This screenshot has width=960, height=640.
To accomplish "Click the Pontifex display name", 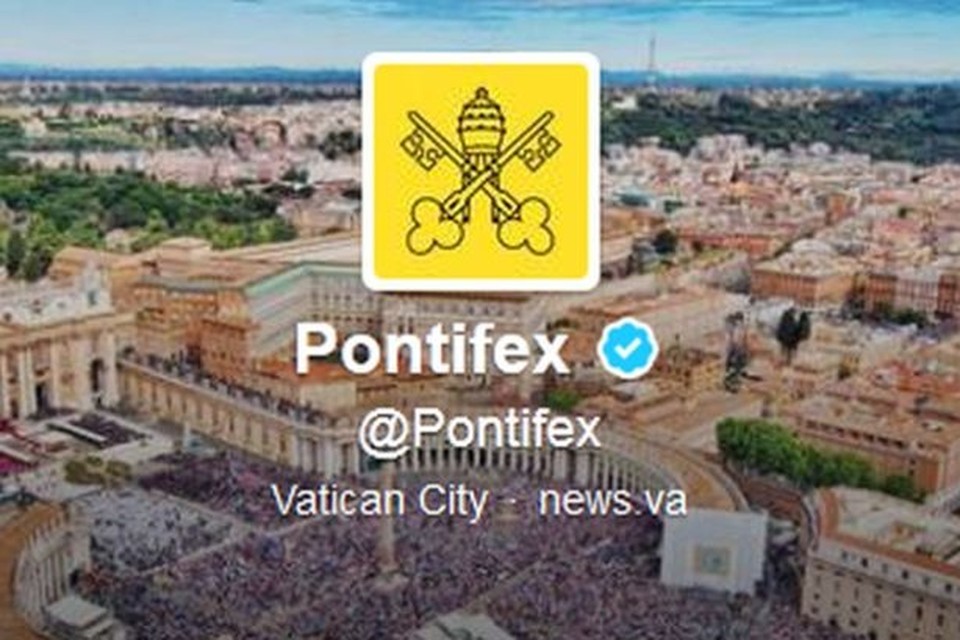I will coord(432,349).
